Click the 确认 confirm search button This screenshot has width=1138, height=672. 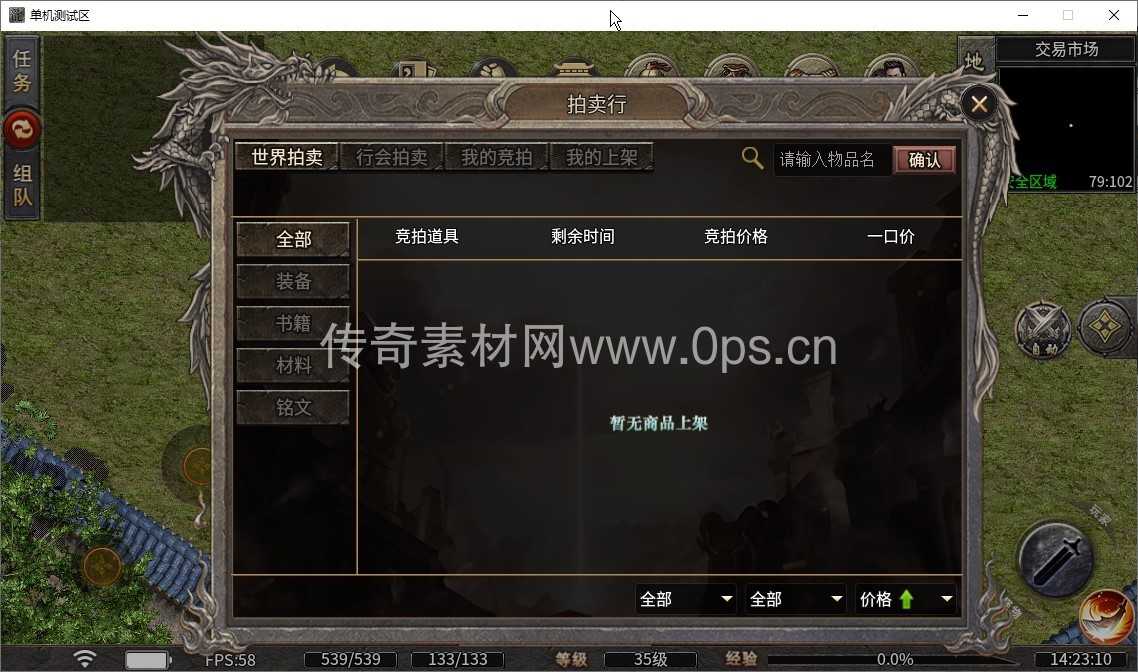point(924,160)
